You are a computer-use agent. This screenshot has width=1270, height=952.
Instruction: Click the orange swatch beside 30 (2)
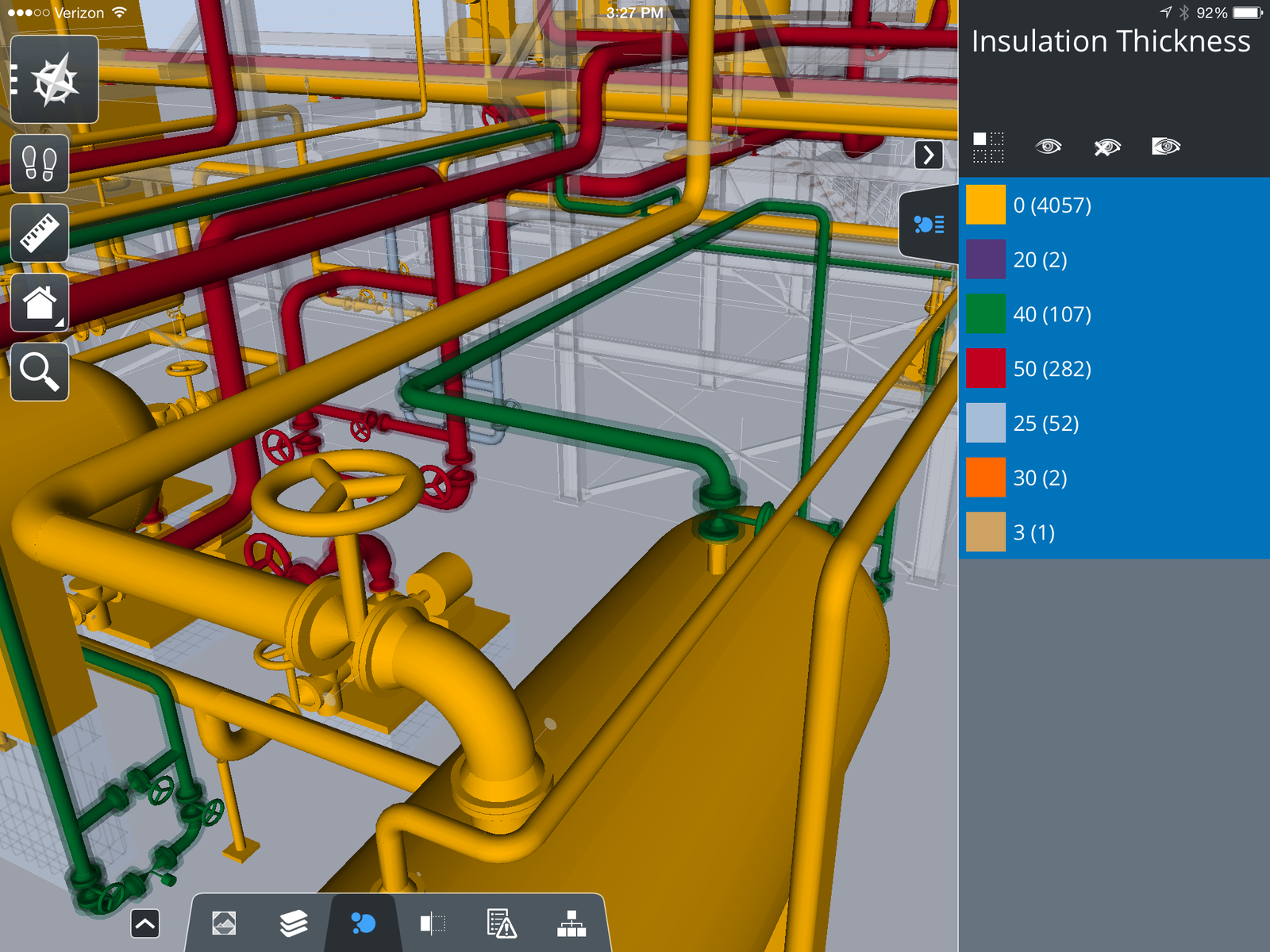(x=984, y=478)
